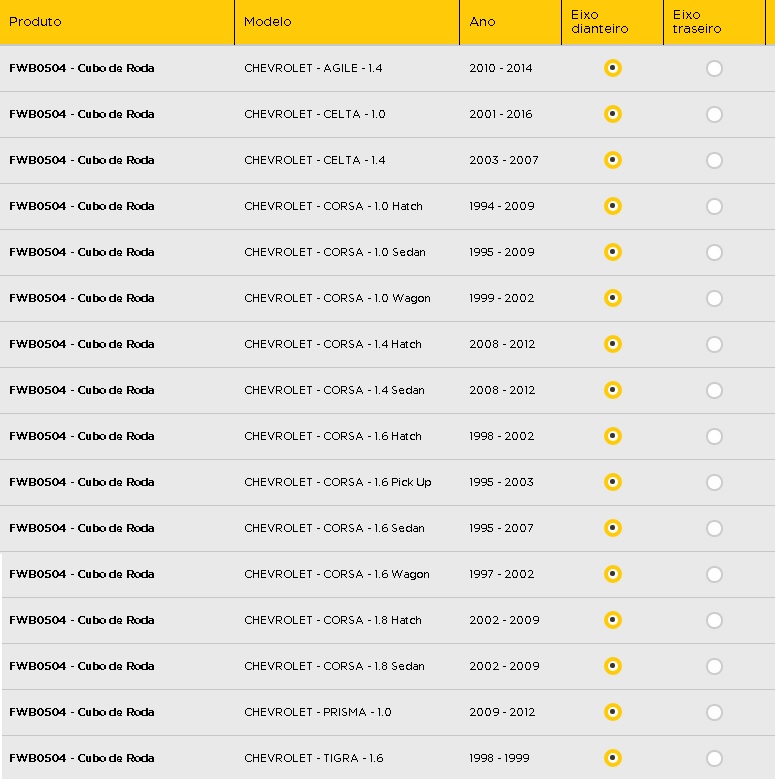Click FWB0504 product name in AGILE row
This screenshot has width=775, height=779.
(82, 68)
